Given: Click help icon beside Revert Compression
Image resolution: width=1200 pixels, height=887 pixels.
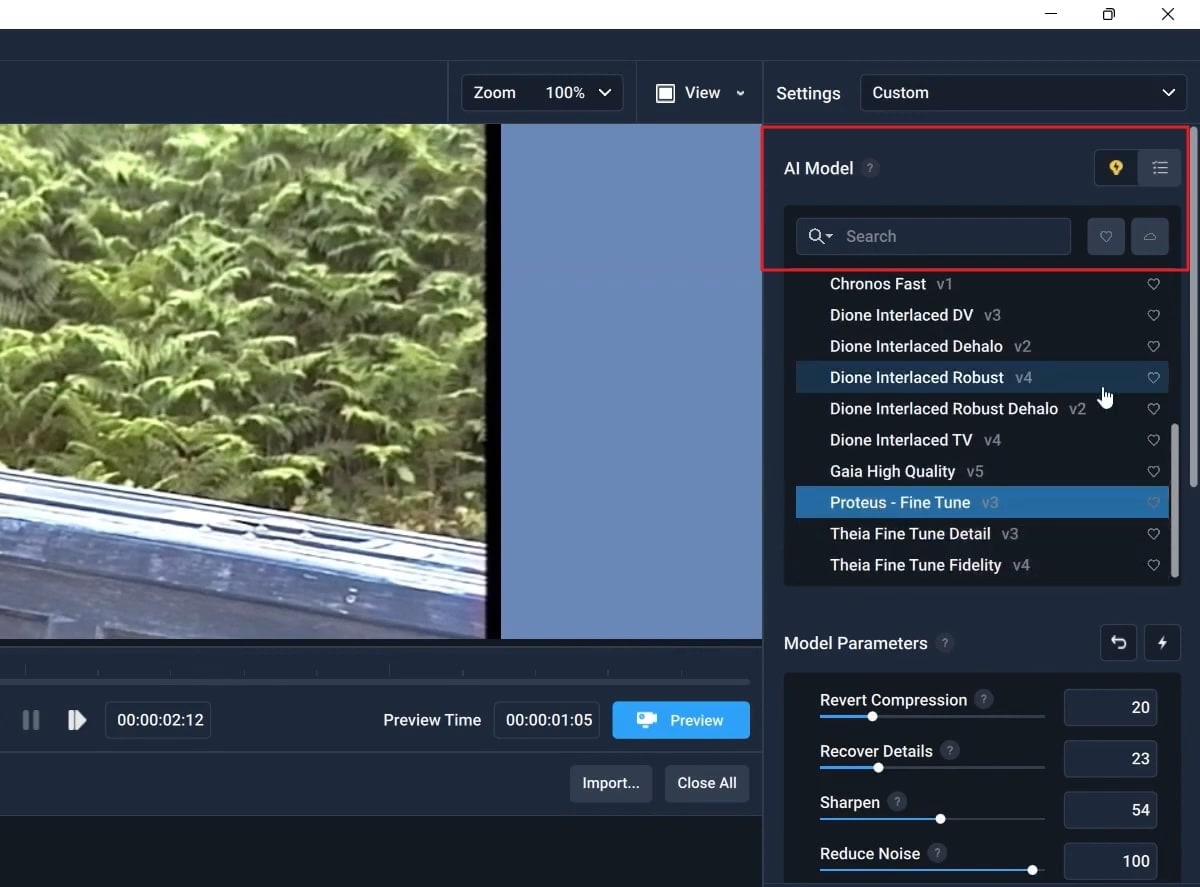Looking at the screenshot, I should [984, 699].
